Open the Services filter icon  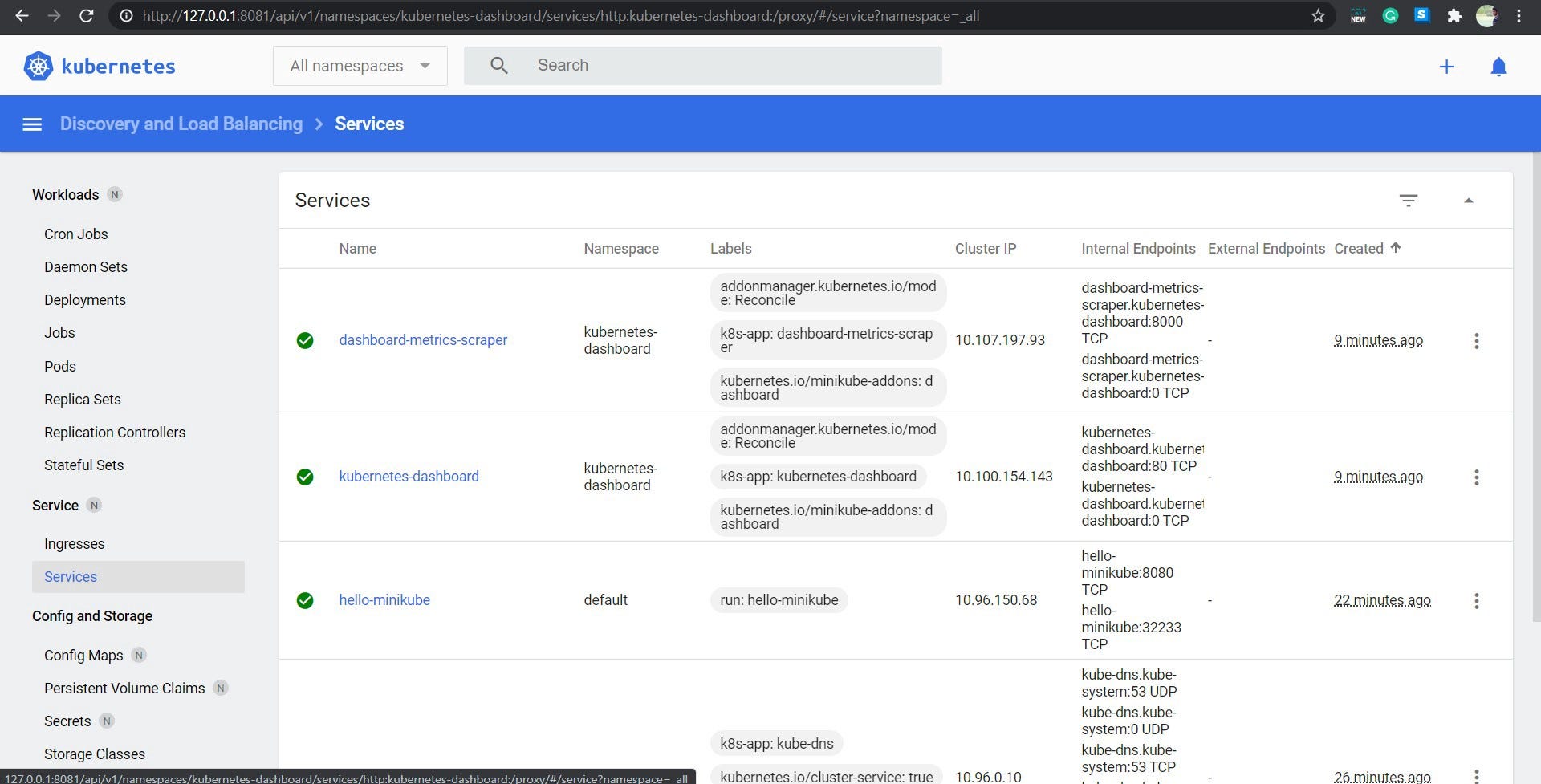point(1409,201)
